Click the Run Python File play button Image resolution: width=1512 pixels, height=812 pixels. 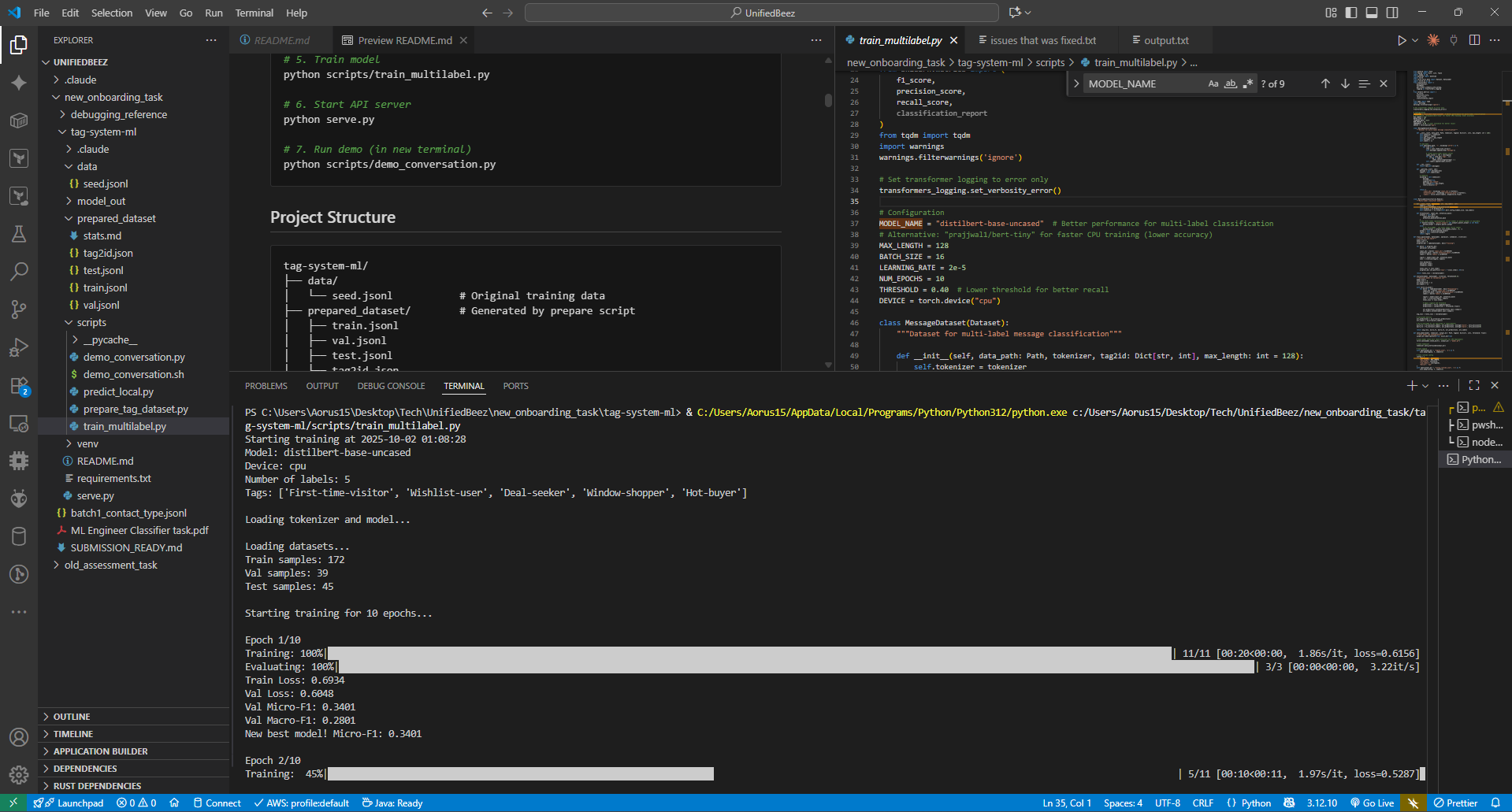[1401, 40]
